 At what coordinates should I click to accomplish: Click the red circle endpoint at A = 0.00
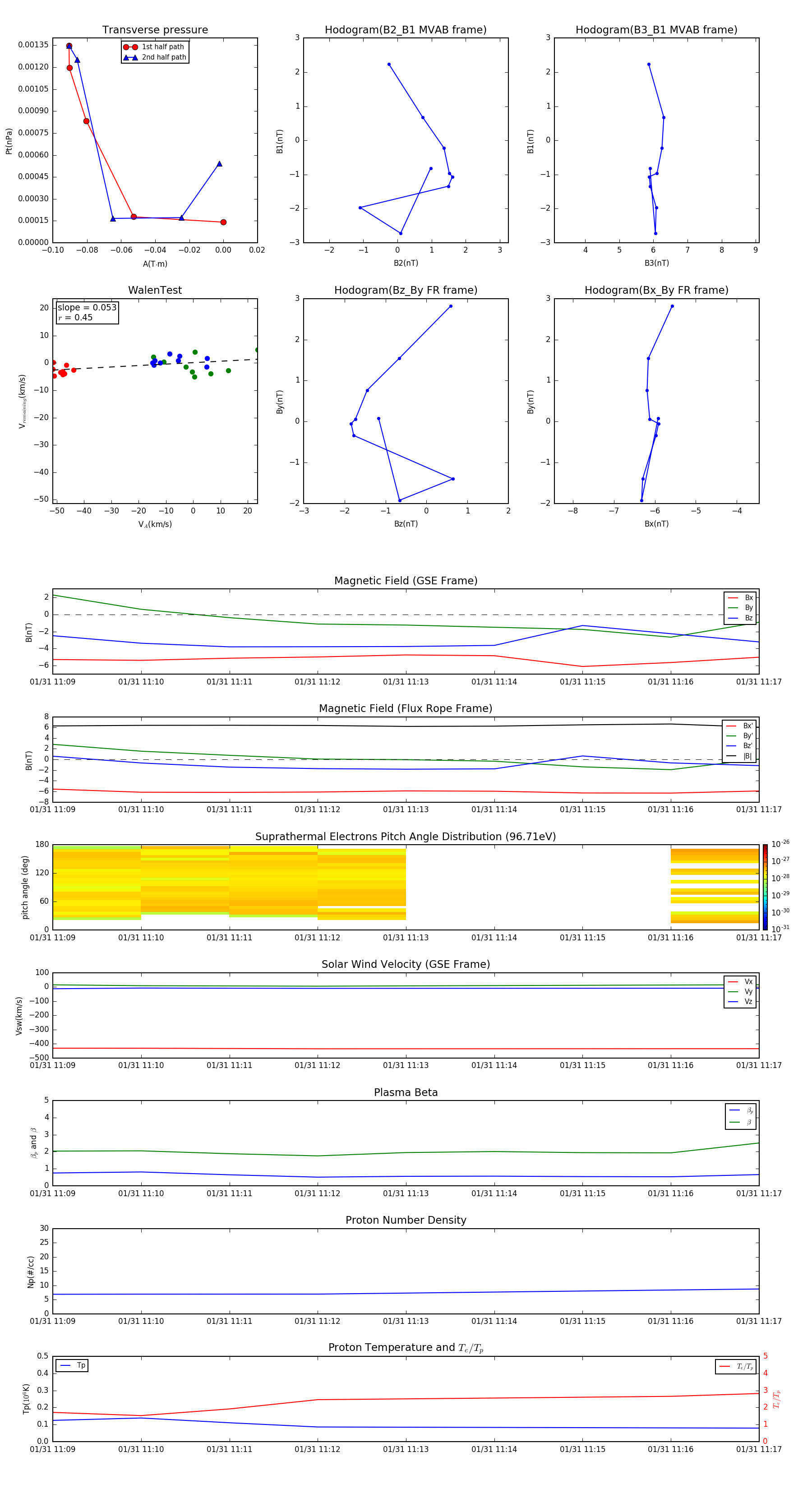pos(223,222)
